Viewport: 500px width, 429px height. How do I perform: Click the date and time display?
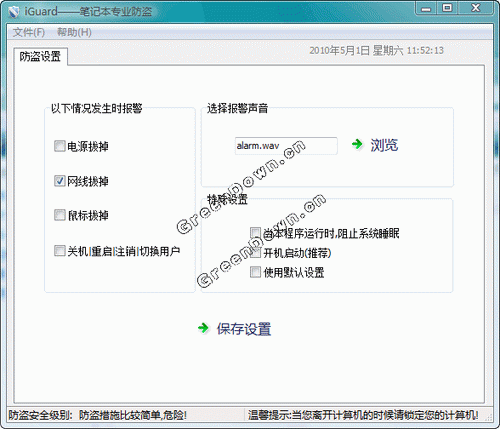376,51
